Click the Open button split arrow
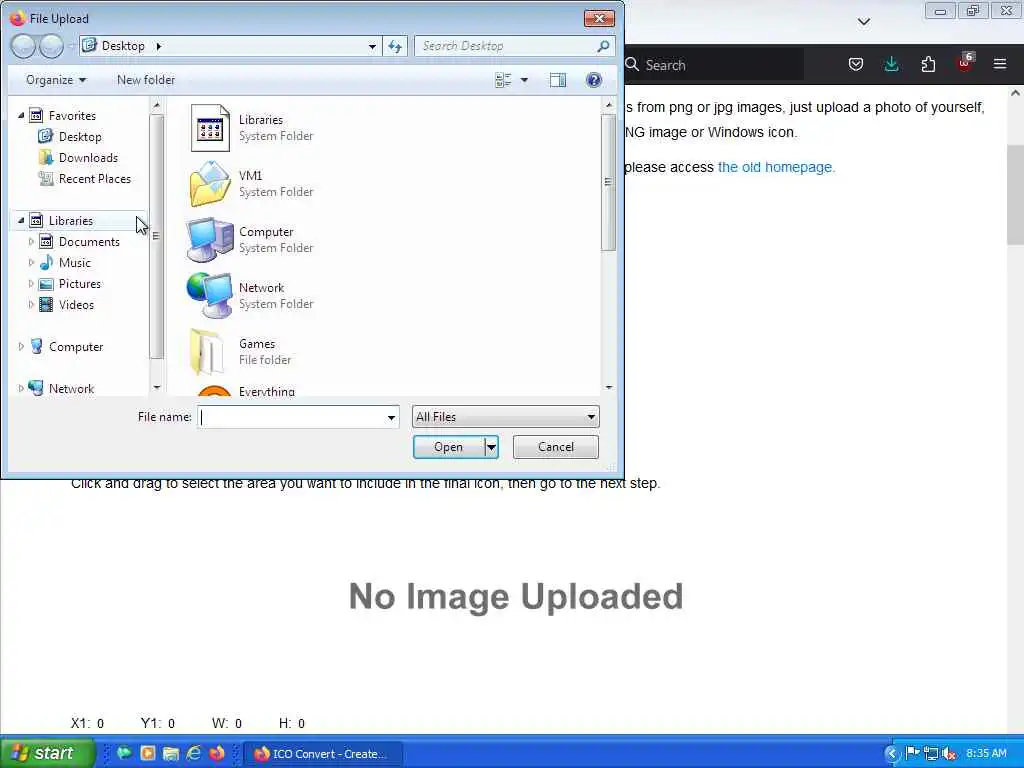 coord(491,447)
